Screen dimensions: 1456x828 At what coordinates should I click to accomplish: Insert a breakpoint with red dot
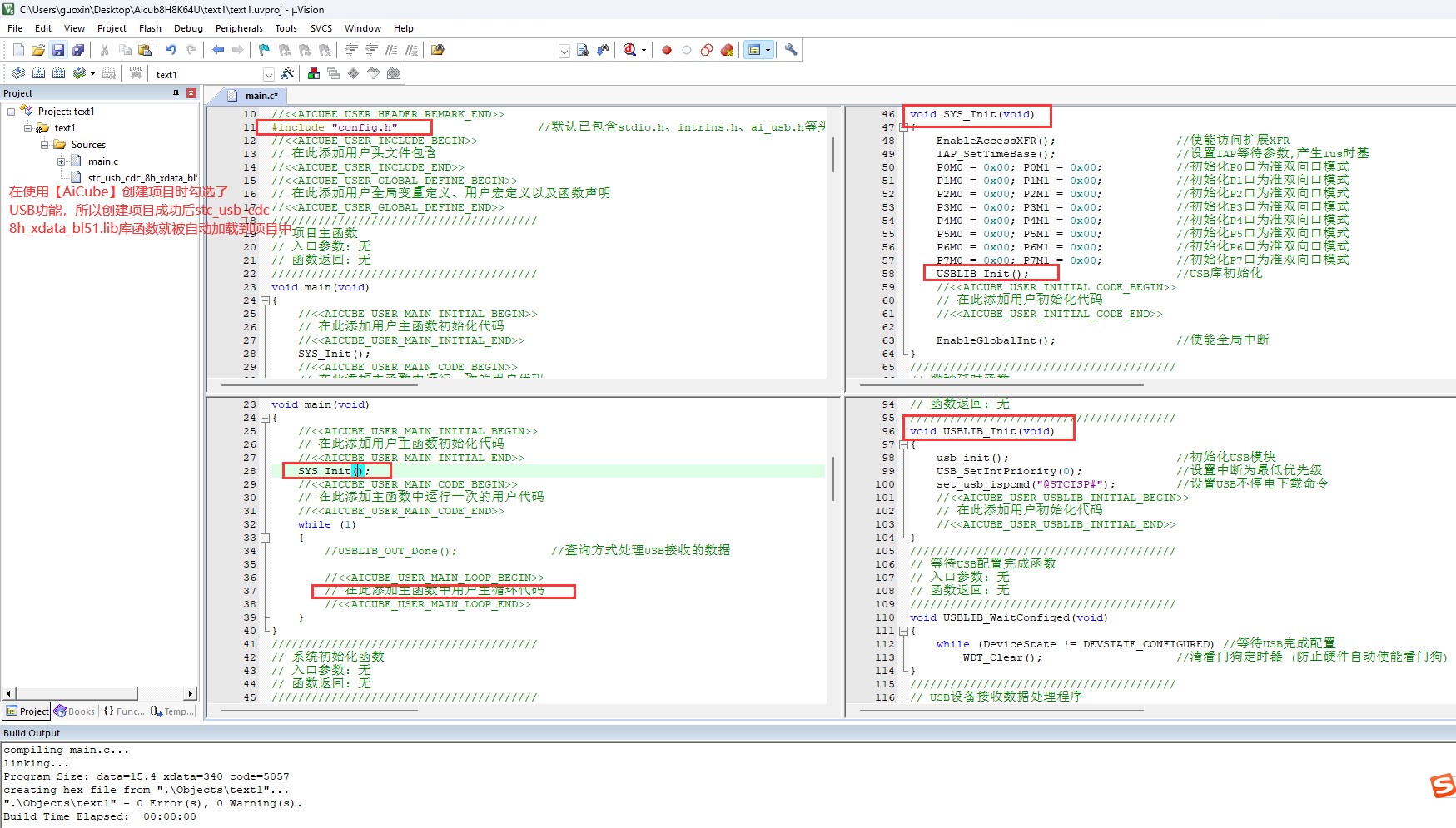point(667,50)
